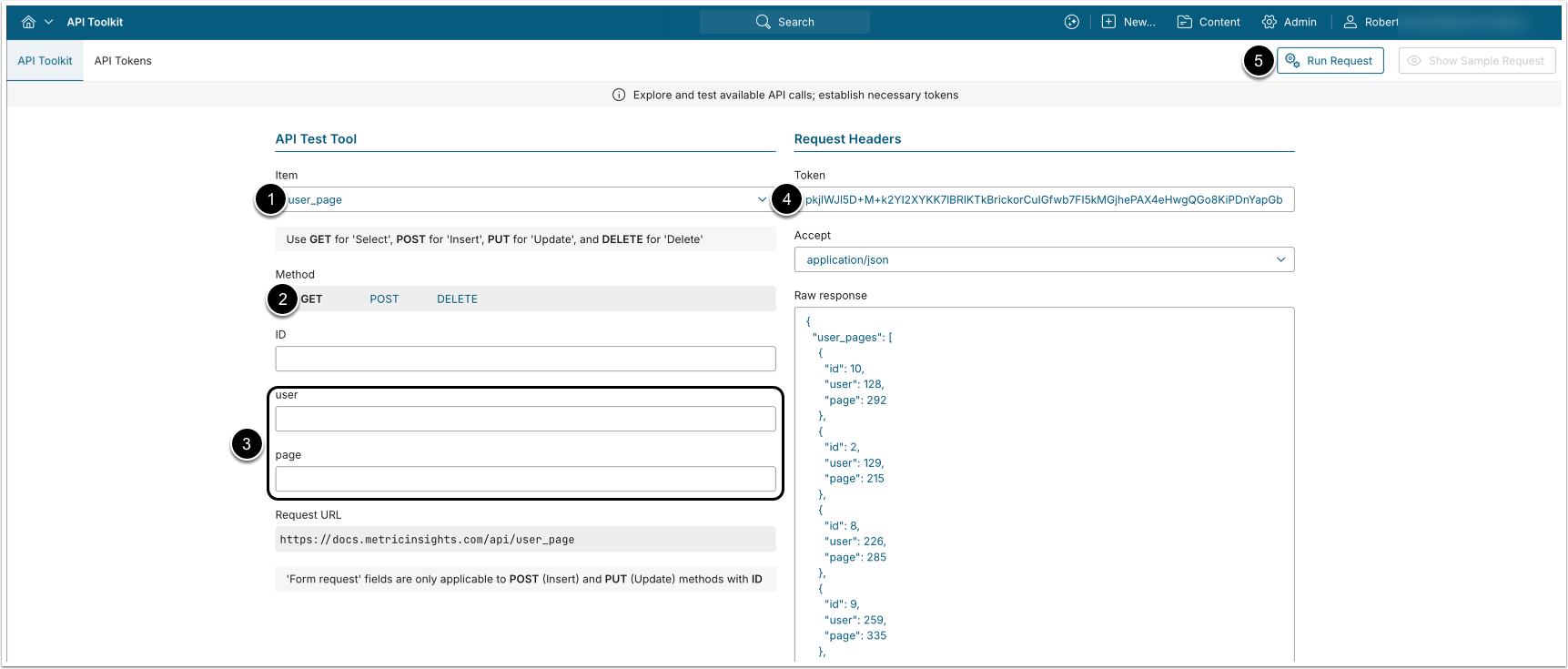Image resolution: width=1568 pixels, height=669 pixels.
Task: Click the gears icon on Run Request
Action: tap(1292, 61)
